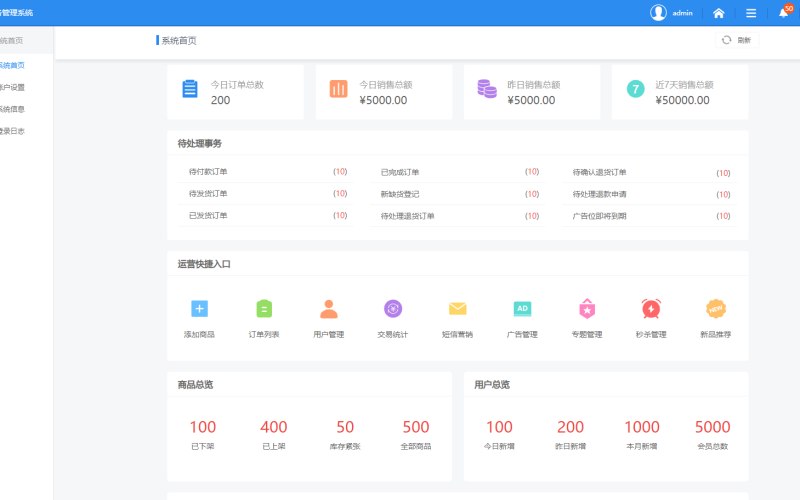Open the hamburger menu icon in header
This screenshot has width=800, height=500.
751,13
